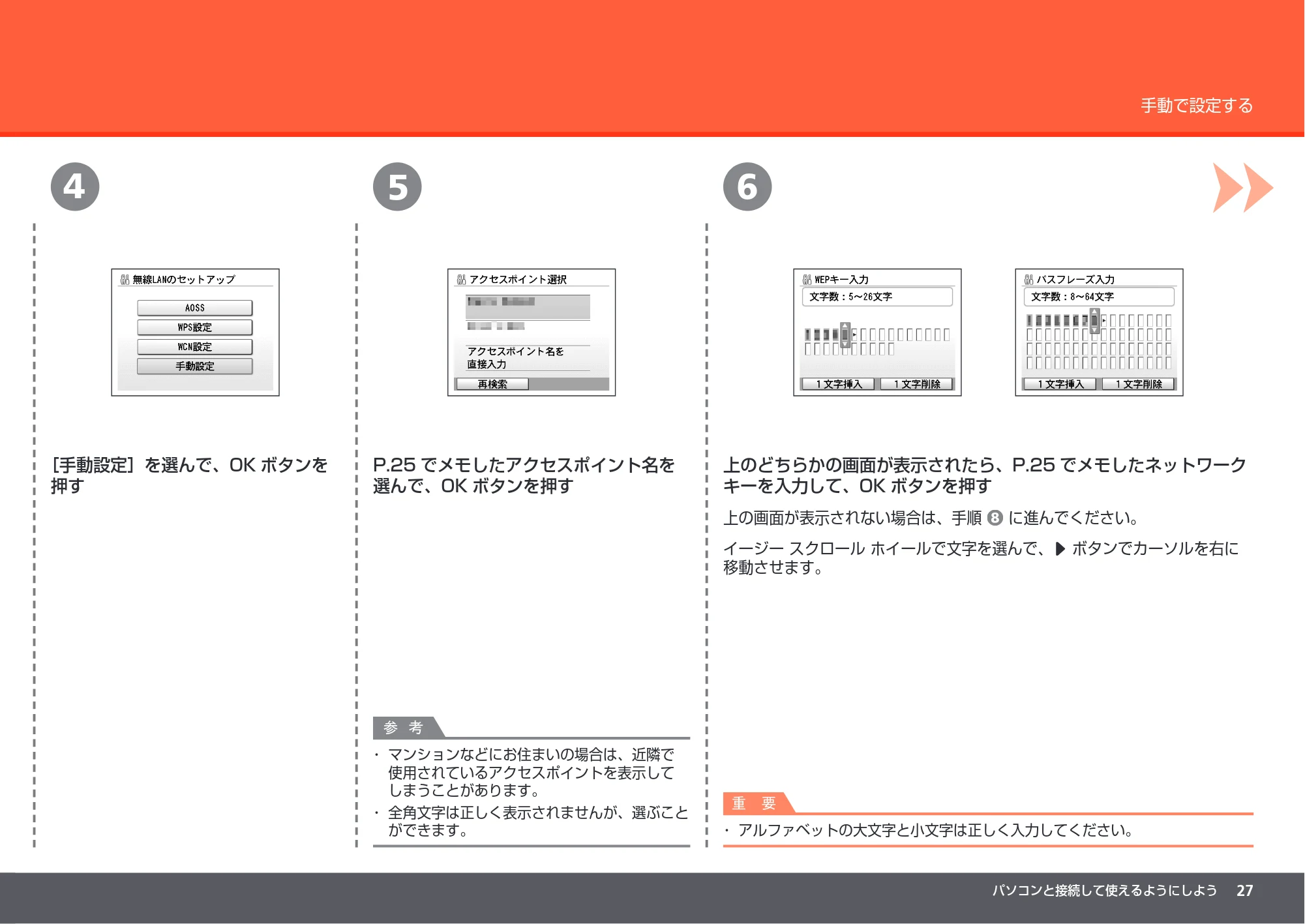Viewport: 1305px width, 924px height.
Task: Click the character stepper in passphrase entry
Action: 1095,320
